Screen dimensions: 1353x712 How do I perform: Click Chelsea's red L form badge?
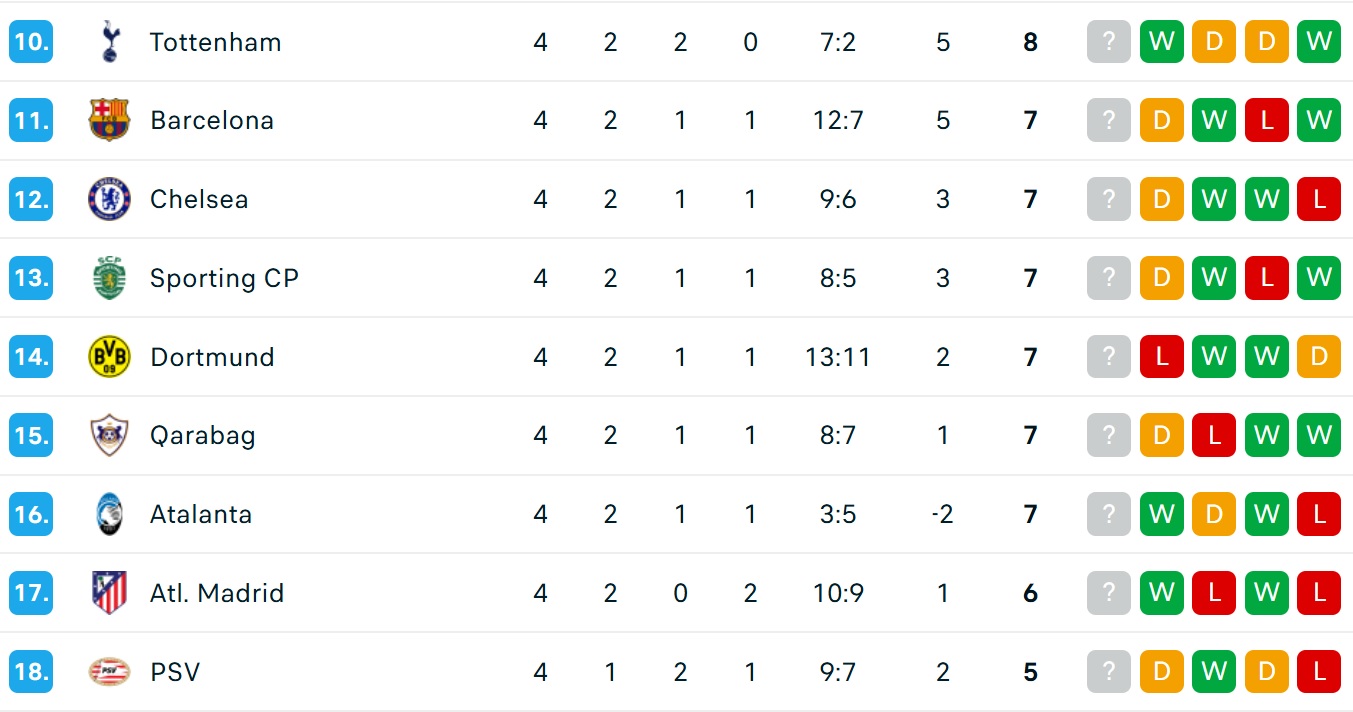click(1319, 199)
